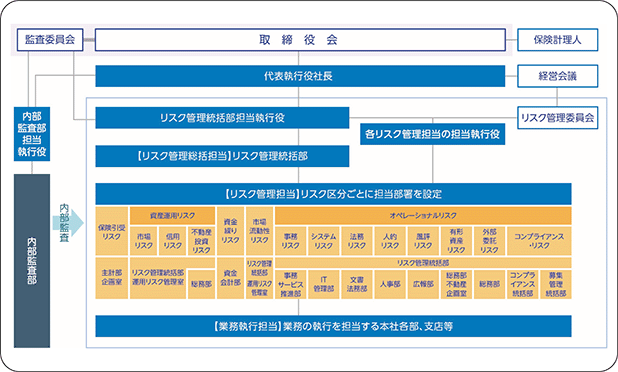
Task: Click the 内部監査 arrow icon
Action: pos(68,223)
